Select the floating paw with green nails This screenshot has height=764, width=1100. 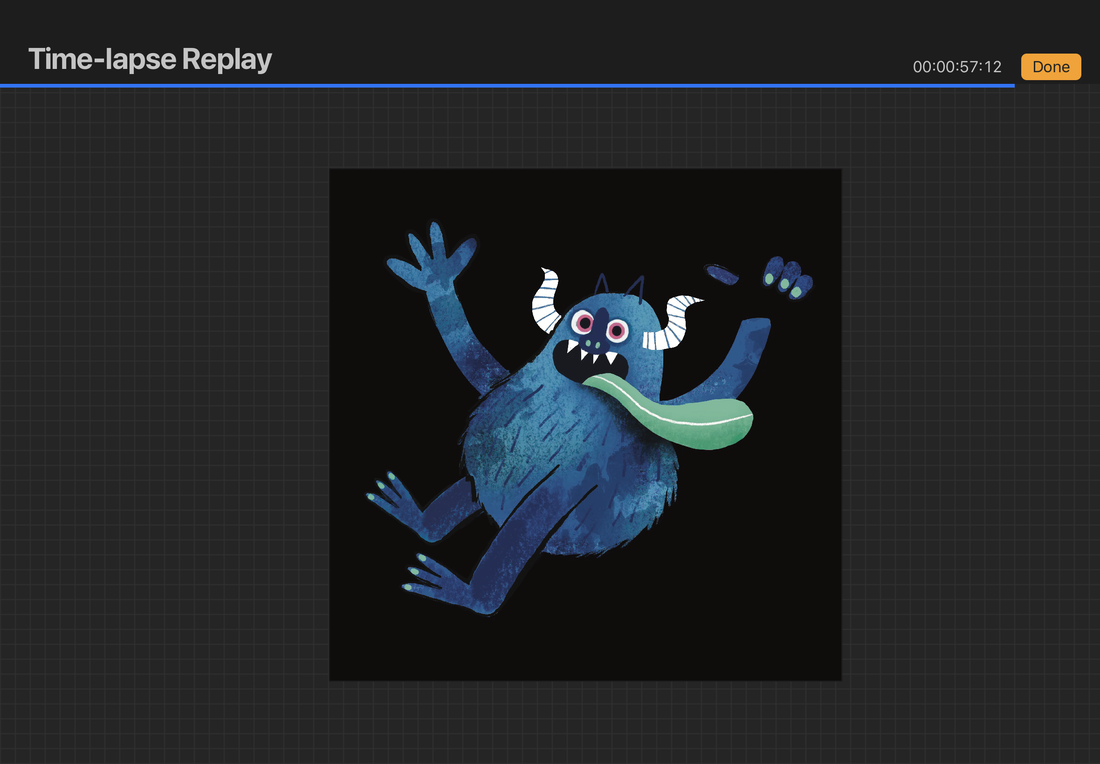(787, 277)
